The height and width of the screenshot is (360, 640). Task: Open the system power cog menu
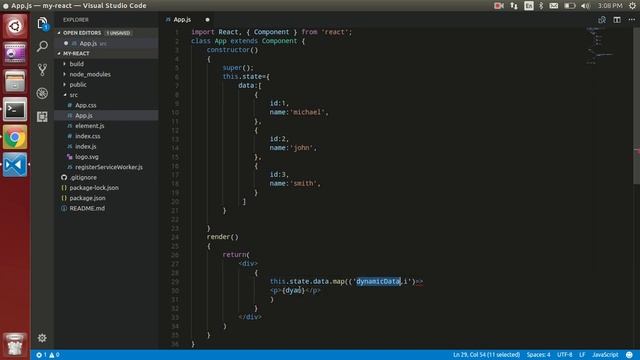[x=632, y=6]
